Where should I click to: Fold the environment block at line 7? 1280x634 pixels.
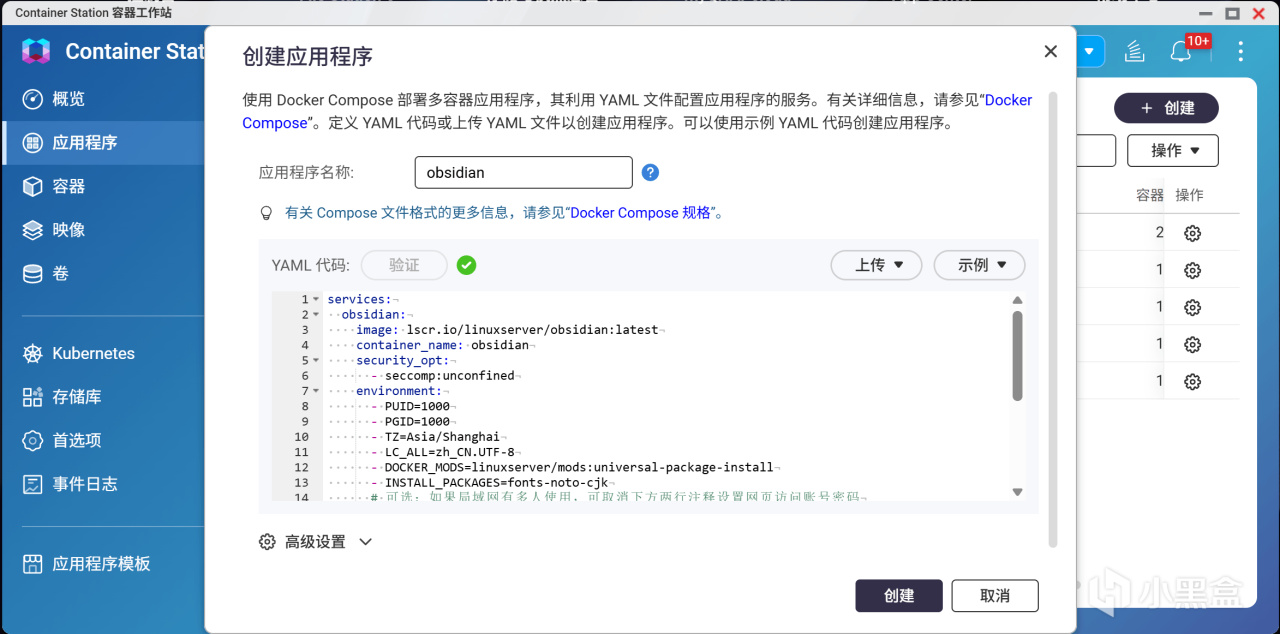point(316,391)
